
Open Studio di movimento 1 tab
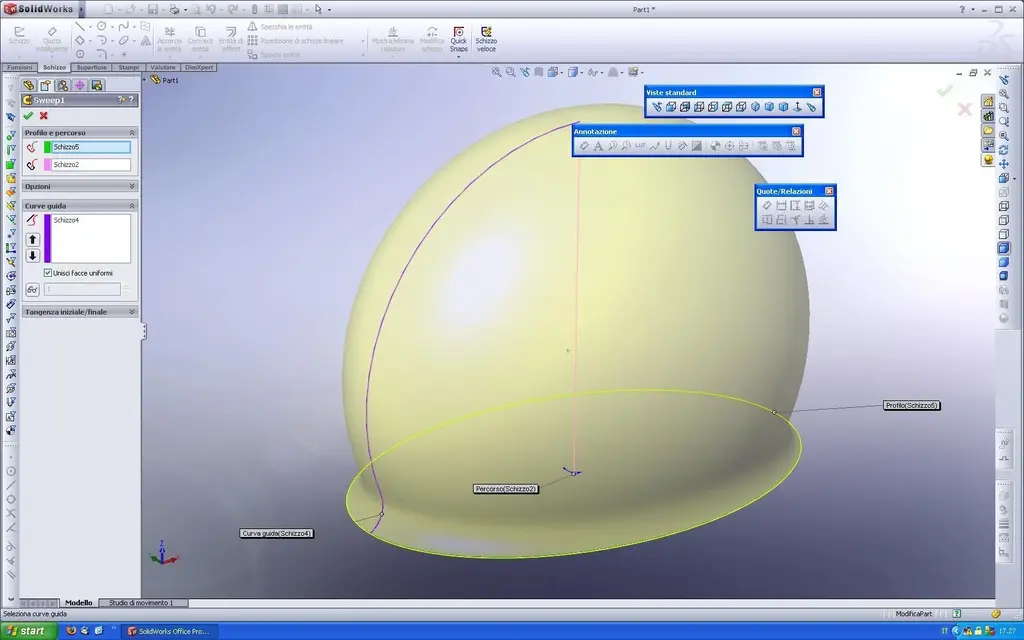(x=141, y=603)
